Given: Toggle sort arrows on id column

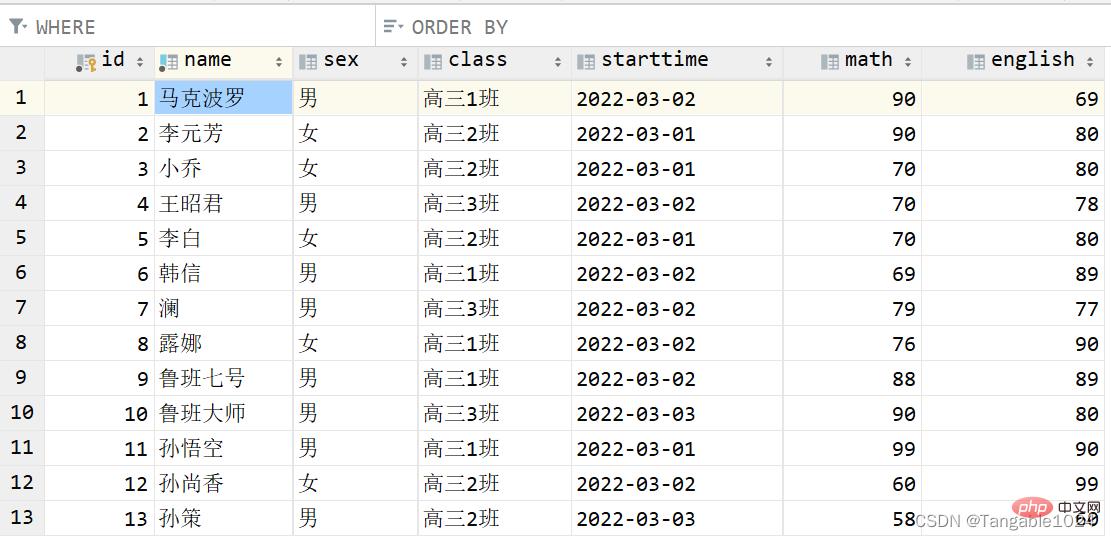Looking at the screenshot, I should point(140,62).
